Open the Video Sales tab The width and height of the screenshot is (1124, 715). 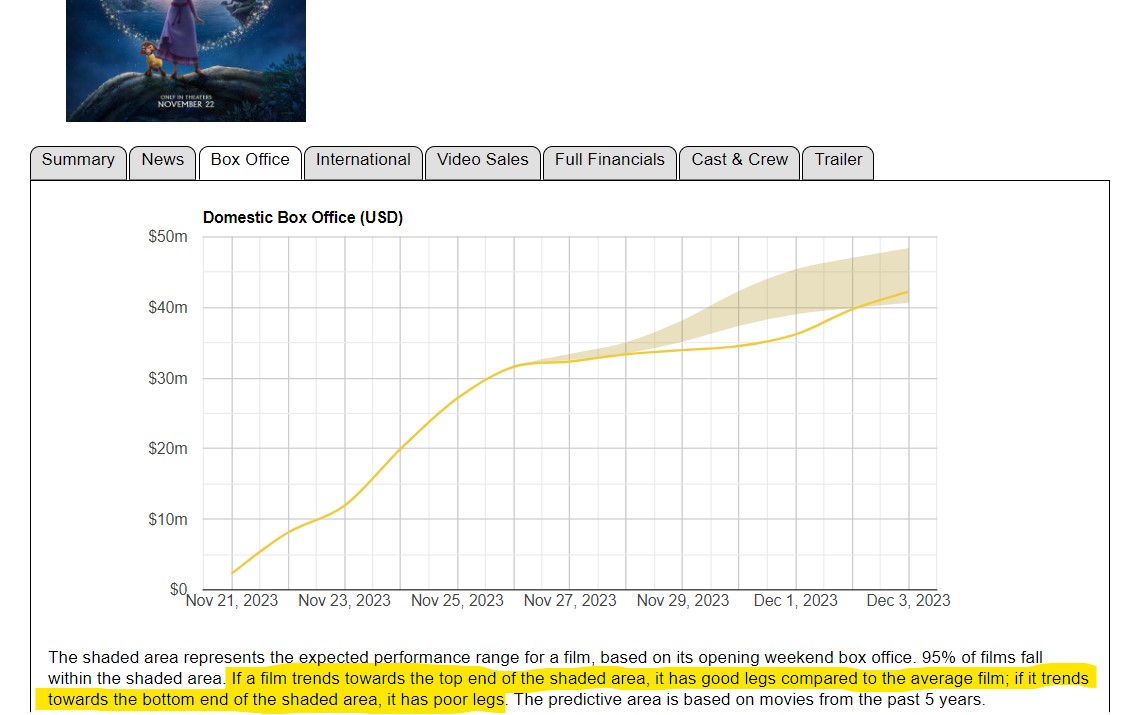point(482,160)
